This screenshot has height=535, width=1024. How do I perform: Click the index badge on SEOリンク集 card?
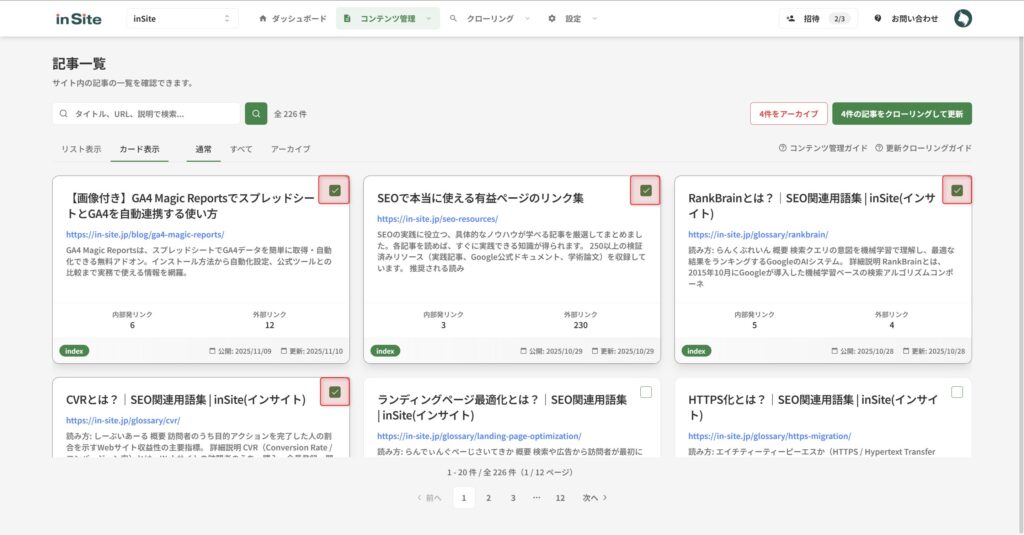coord(385,351)
